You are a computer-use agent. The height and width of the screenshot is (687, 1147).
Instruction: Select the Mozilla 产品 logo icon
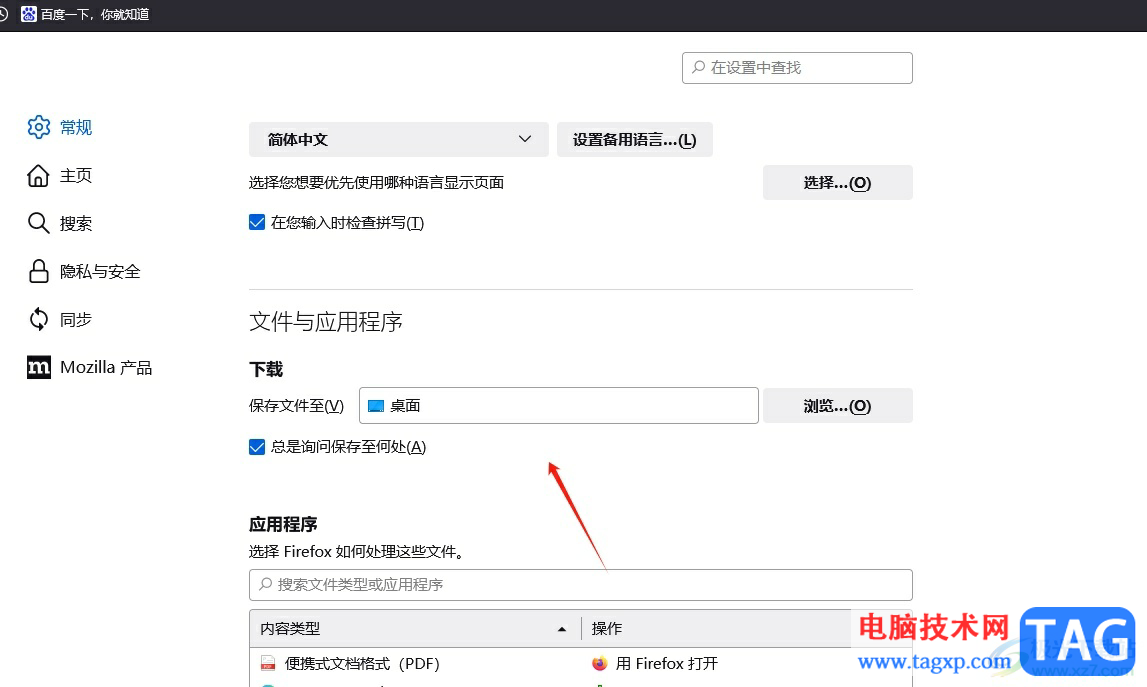tap(38, 367)
